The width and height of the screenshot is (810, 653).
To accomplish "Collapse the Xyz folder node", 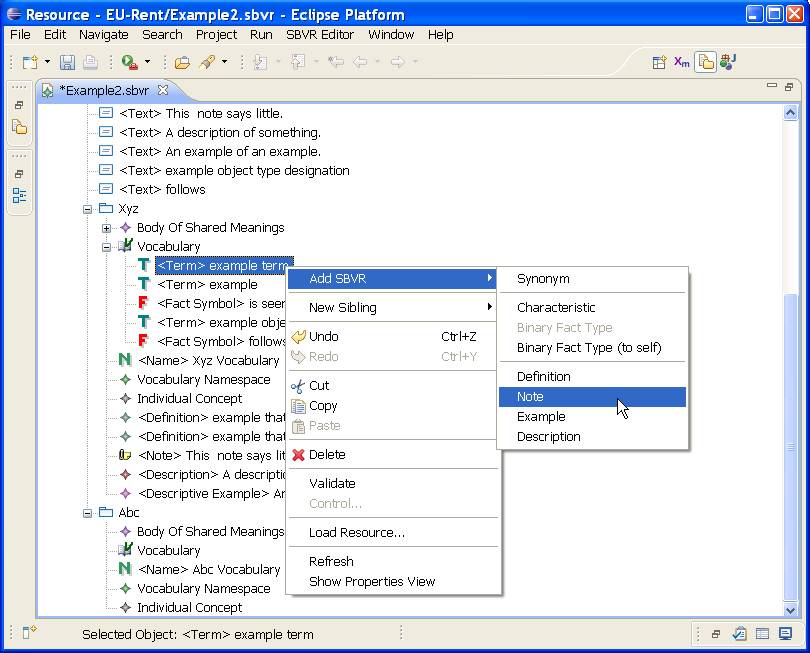I will 87,209.
